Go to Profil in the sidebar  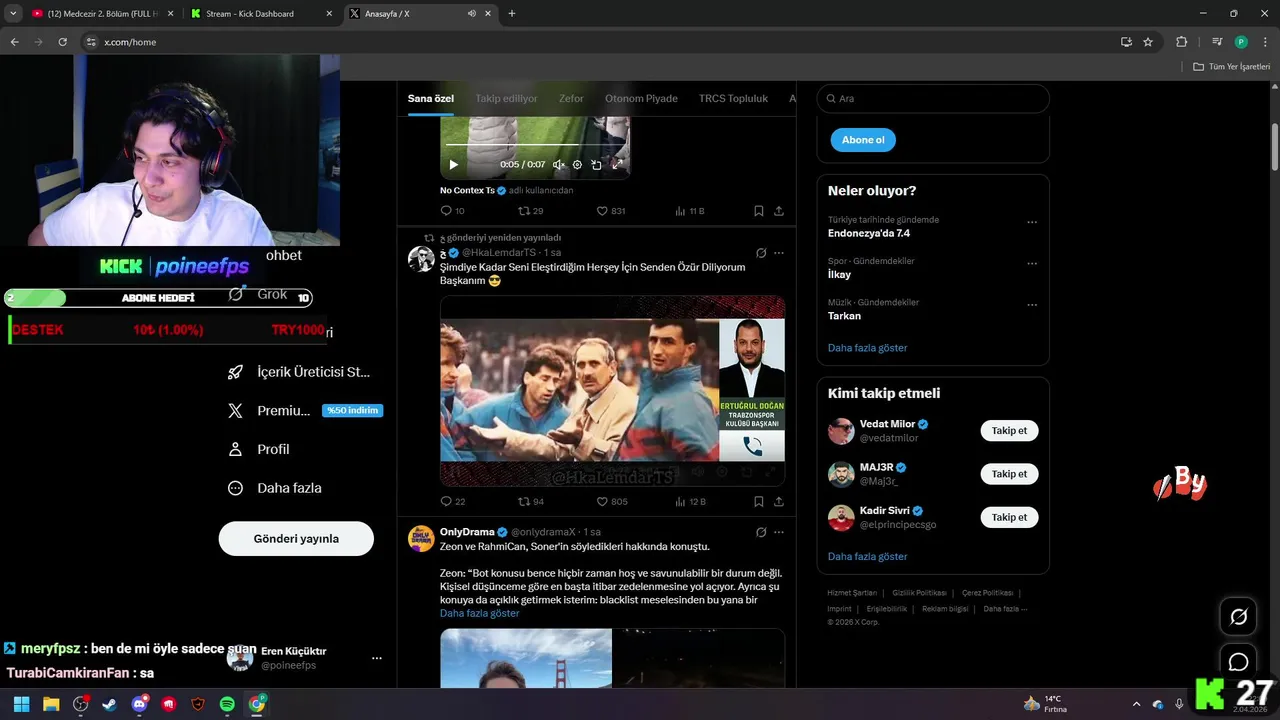click(258, 449)
